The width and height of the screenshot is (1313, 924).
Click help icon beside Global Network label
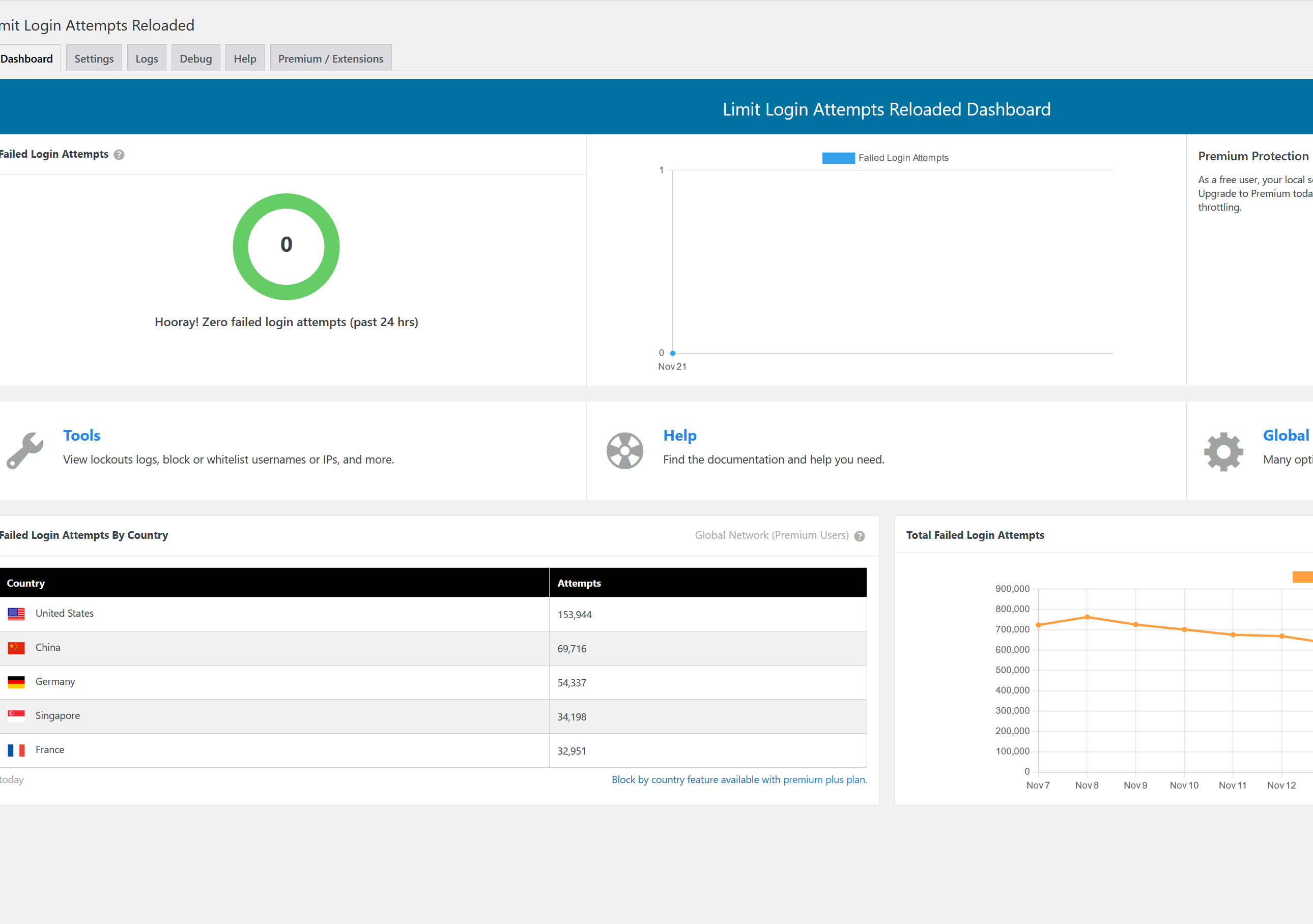coord(859,536)
